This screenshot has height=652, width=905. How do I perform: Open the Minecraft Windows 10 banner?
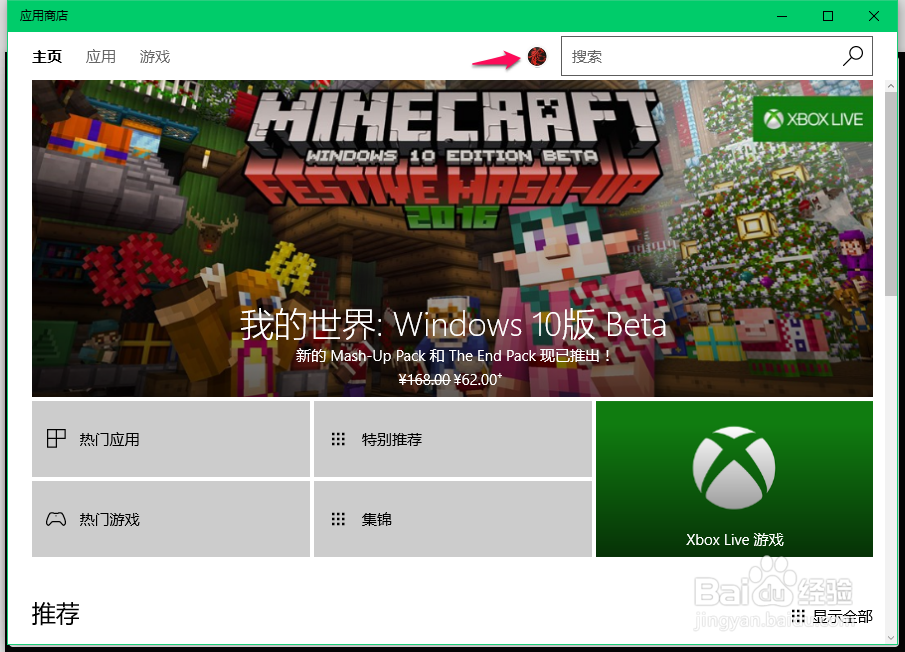(x=452, y=238)
